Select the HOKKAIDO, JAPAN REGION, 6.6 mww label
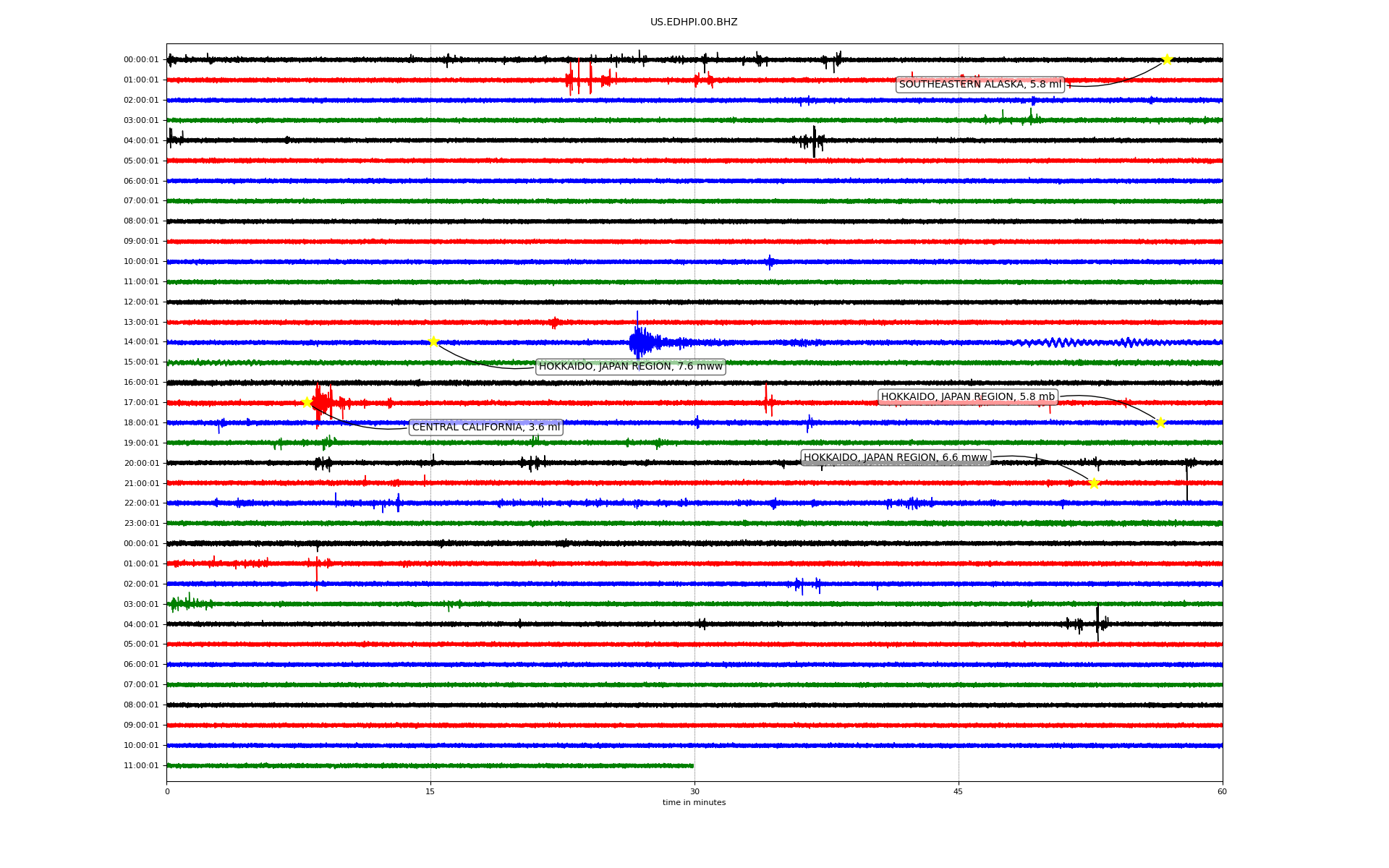This screenshot has width=1389, height=868. click(x=895, y=458)
